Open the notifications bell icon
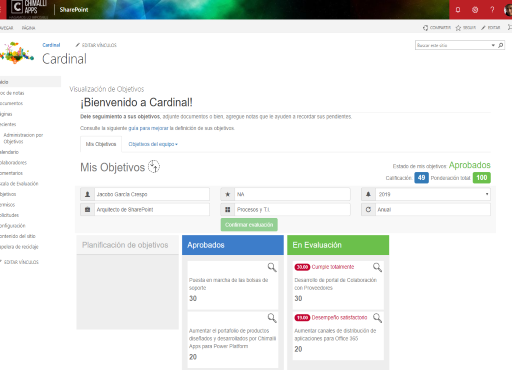 (x=458, y=10)
